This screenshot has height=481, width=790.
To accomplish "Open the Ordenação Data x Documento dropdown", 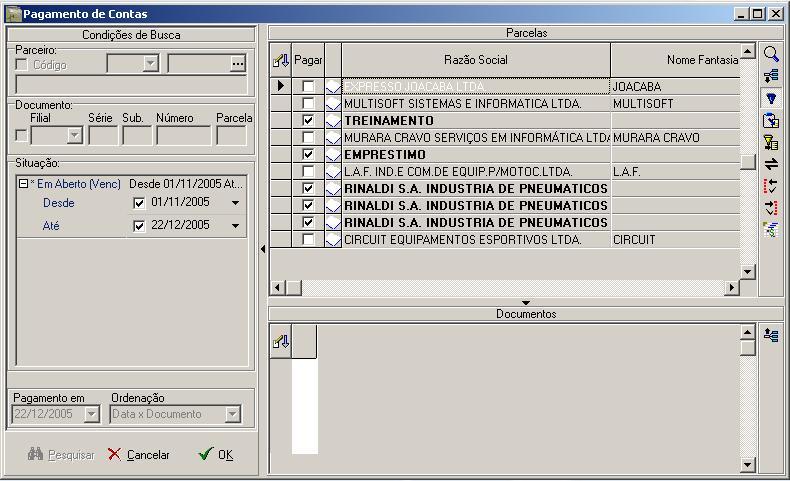I will tap(232, 415).
